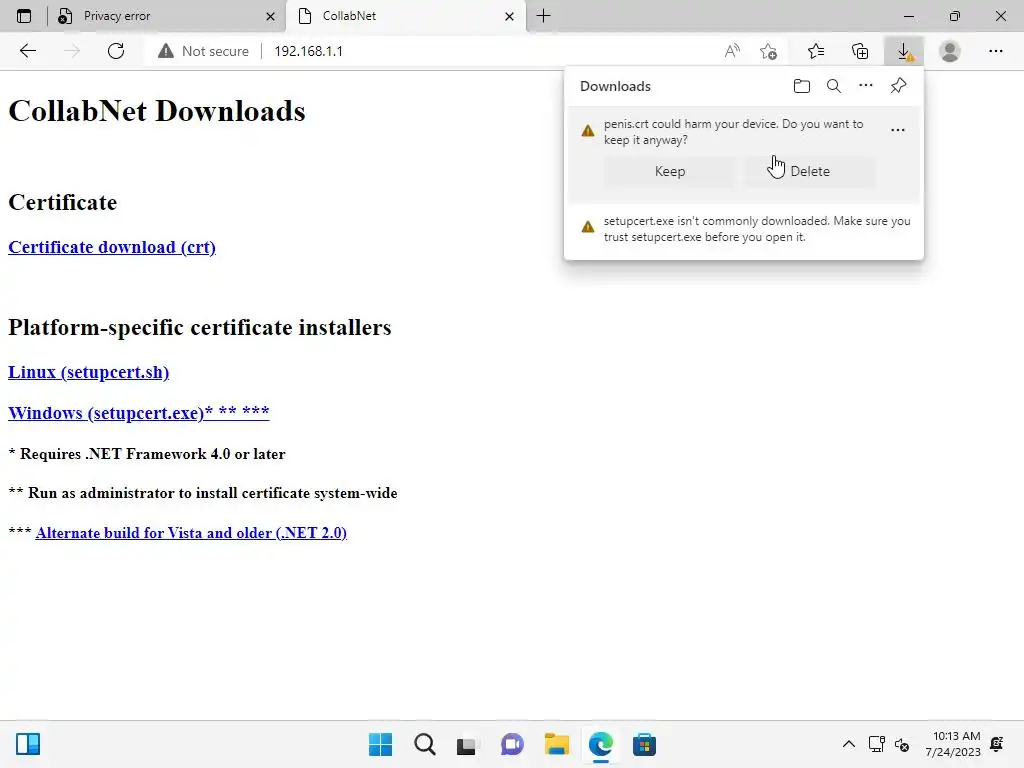Open Widgets from taskbar
The height and width of the screenshot is (768, 1024).
click(x=28, y=744)
